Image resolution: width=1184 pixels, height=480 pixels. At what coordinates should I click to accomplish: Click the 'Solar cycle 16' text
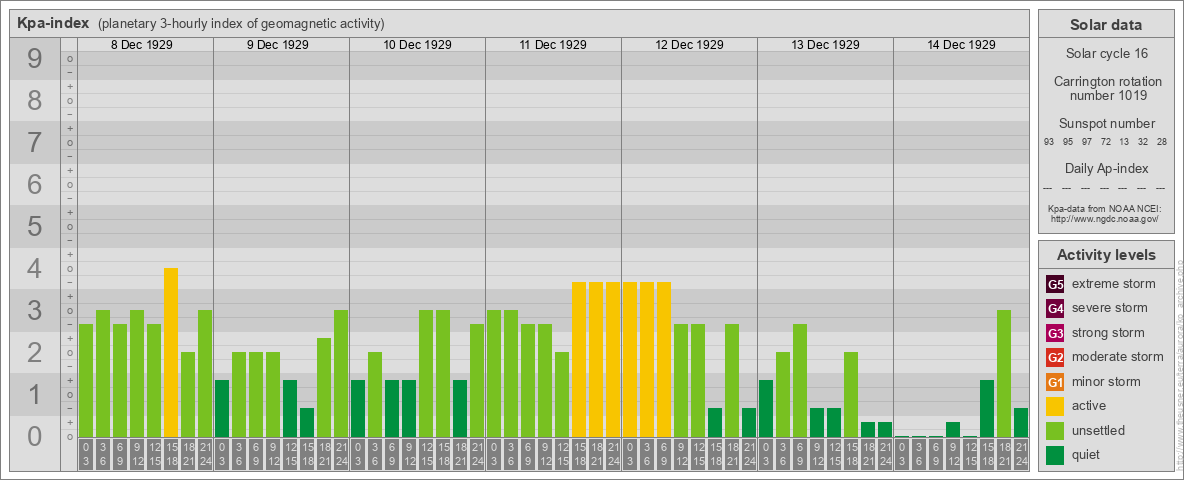(x=1106, y=54)
